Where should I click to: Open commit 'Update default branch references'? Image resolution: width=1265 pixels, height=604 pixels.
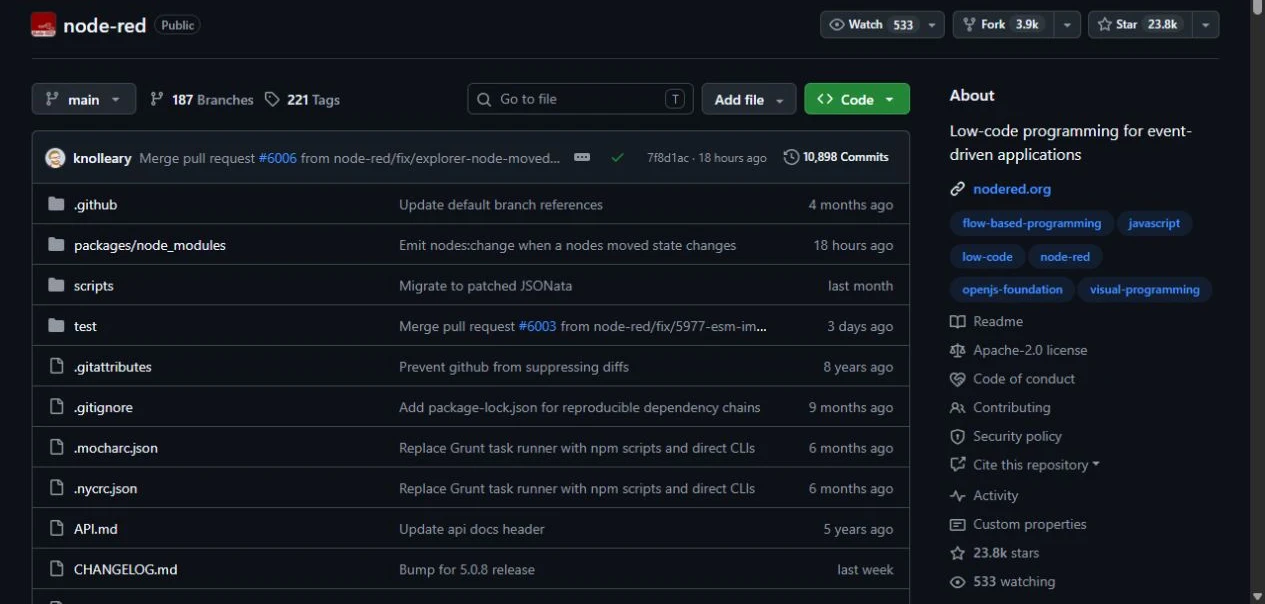tap(501, 205)
